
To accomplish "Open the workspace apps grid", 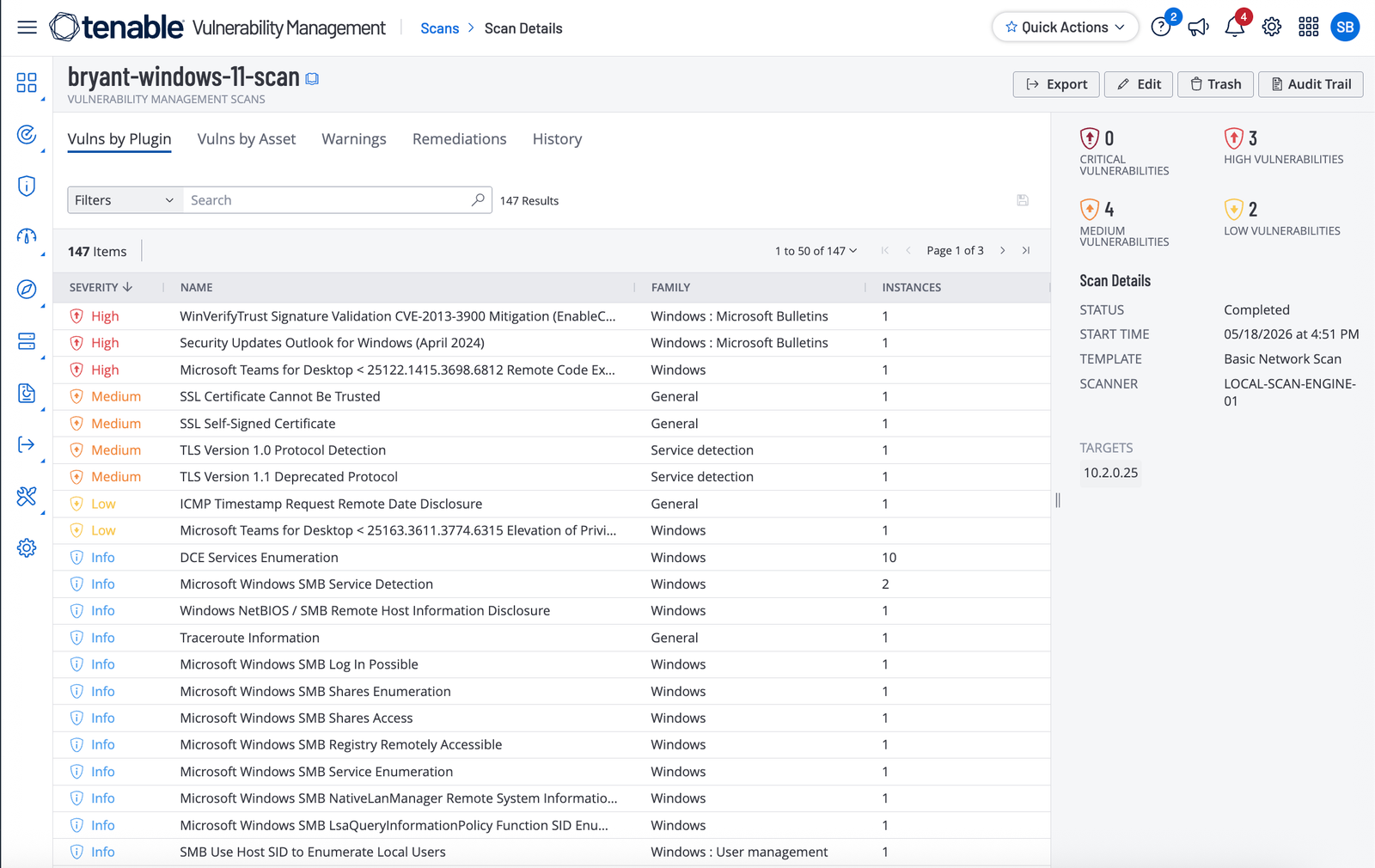I will point(1309,28).
